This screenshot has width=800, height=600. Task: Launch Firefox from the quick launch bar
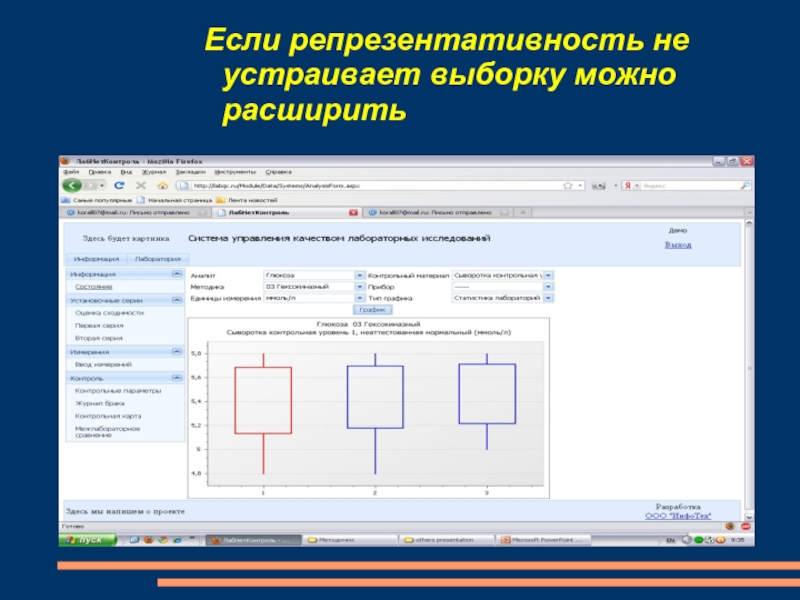click(148, 540)
